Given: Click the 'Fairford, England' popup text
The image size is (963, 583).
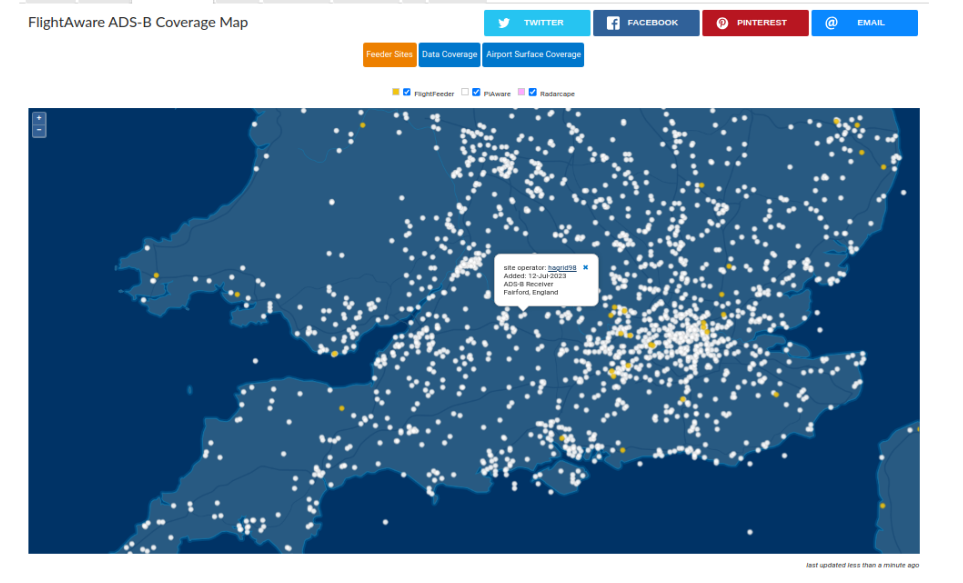Looking at the screenshot, I should coord(531,292).
